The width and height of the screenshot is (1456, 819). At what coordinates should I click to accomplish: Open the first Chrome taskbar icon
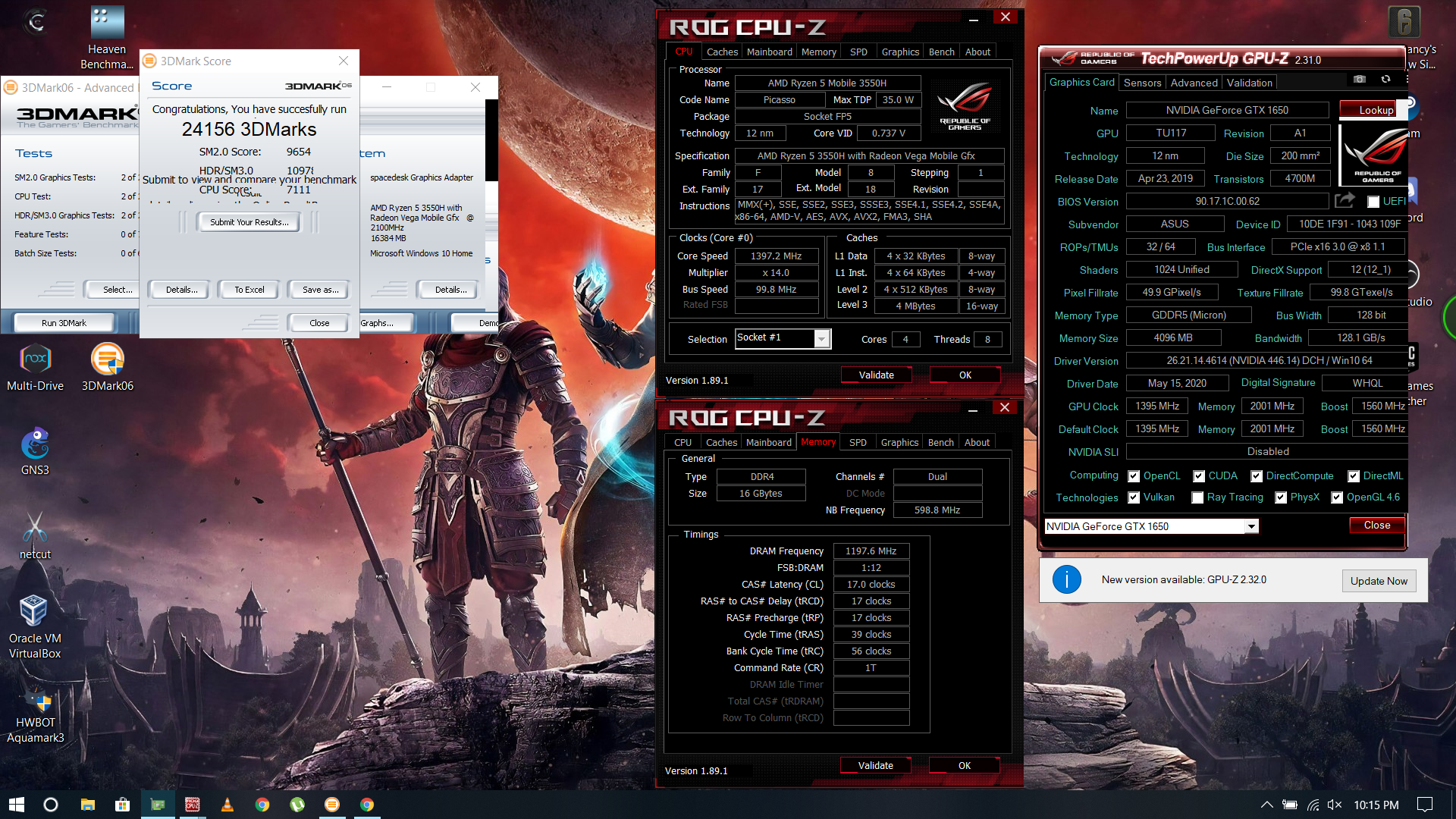tap(262, 805)
